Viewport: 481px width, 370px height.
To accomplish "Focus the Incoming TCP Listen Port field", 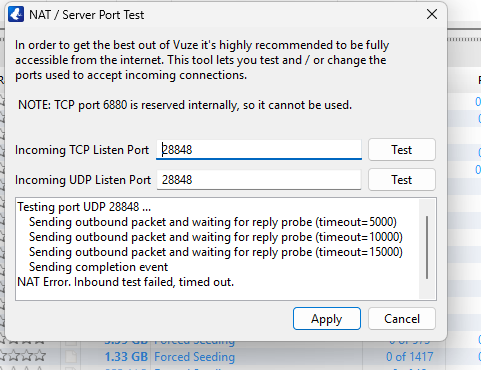I will click(x=259, y=150).
